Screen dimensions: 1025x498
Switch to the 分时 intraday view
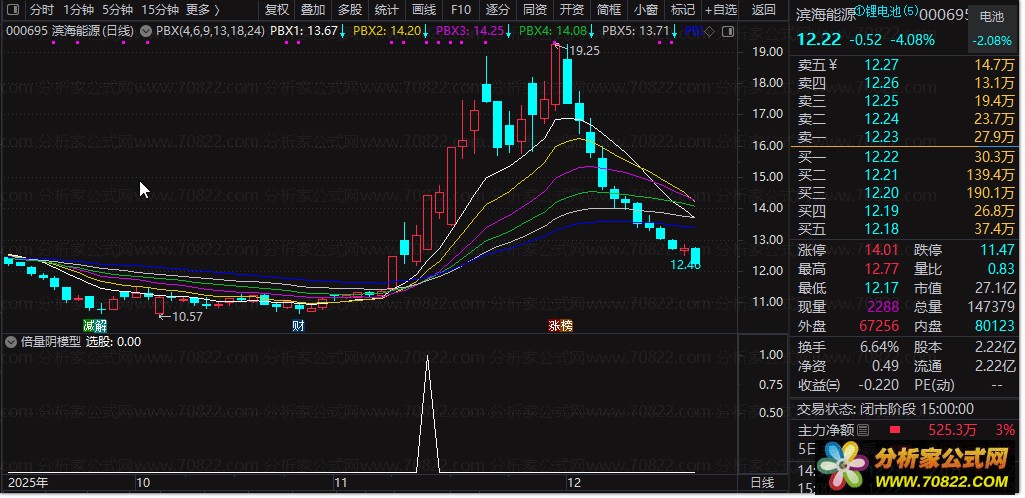(x=42, y=10)
